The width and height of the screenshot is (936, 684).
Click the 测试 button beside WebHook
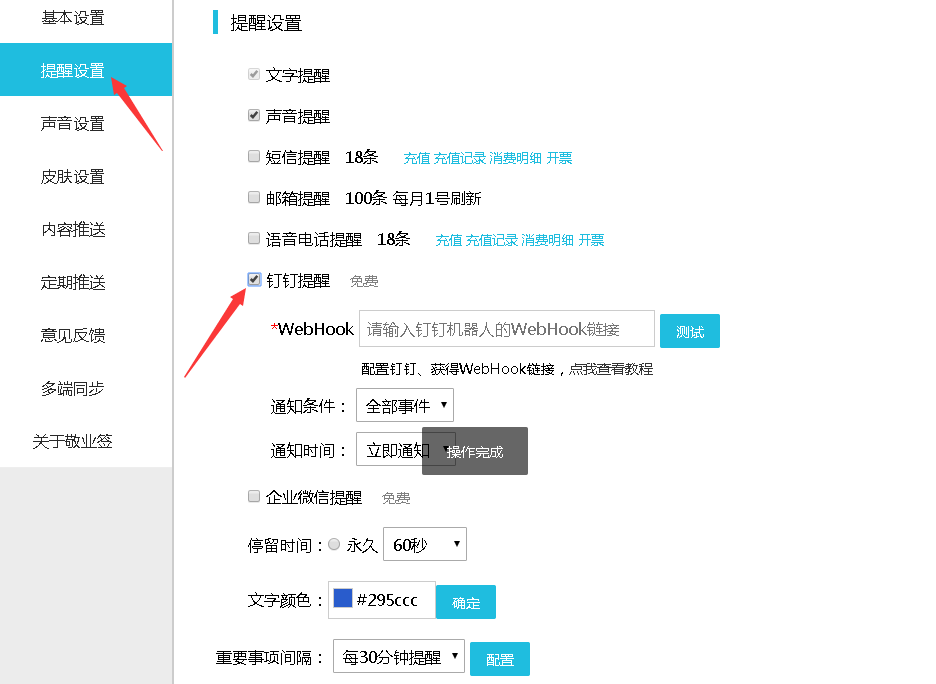click(690, 331)
